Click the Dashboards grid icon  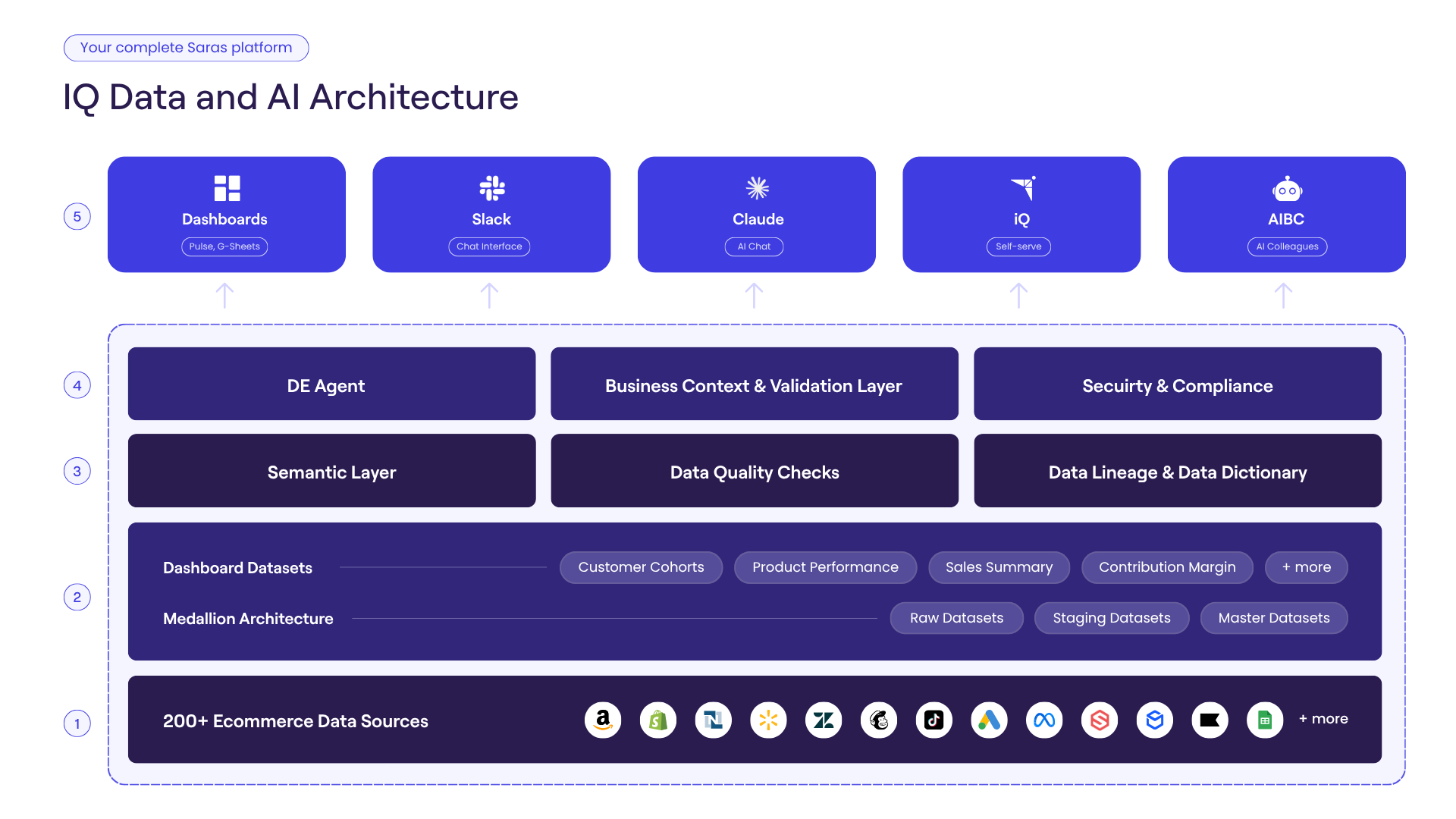coord(227,188)
